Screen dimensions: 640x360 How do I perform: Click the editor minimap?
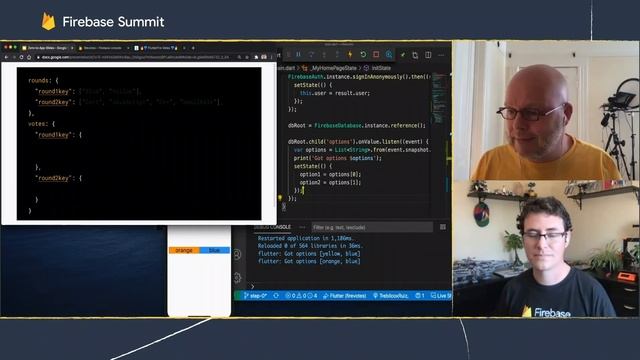pos(439,98)
